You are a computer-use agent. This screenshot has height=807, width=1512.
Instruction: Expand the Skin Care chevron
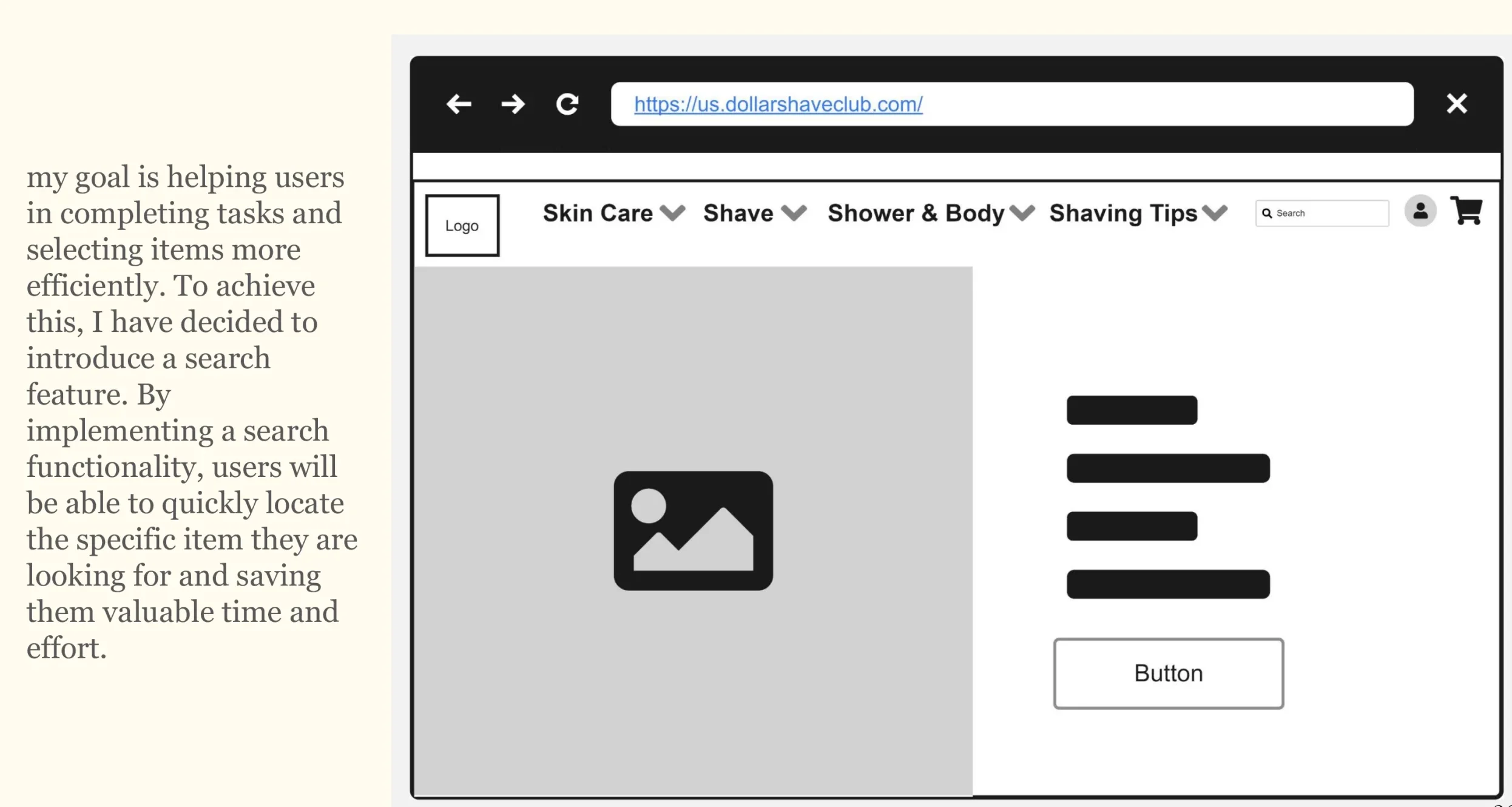672,213
